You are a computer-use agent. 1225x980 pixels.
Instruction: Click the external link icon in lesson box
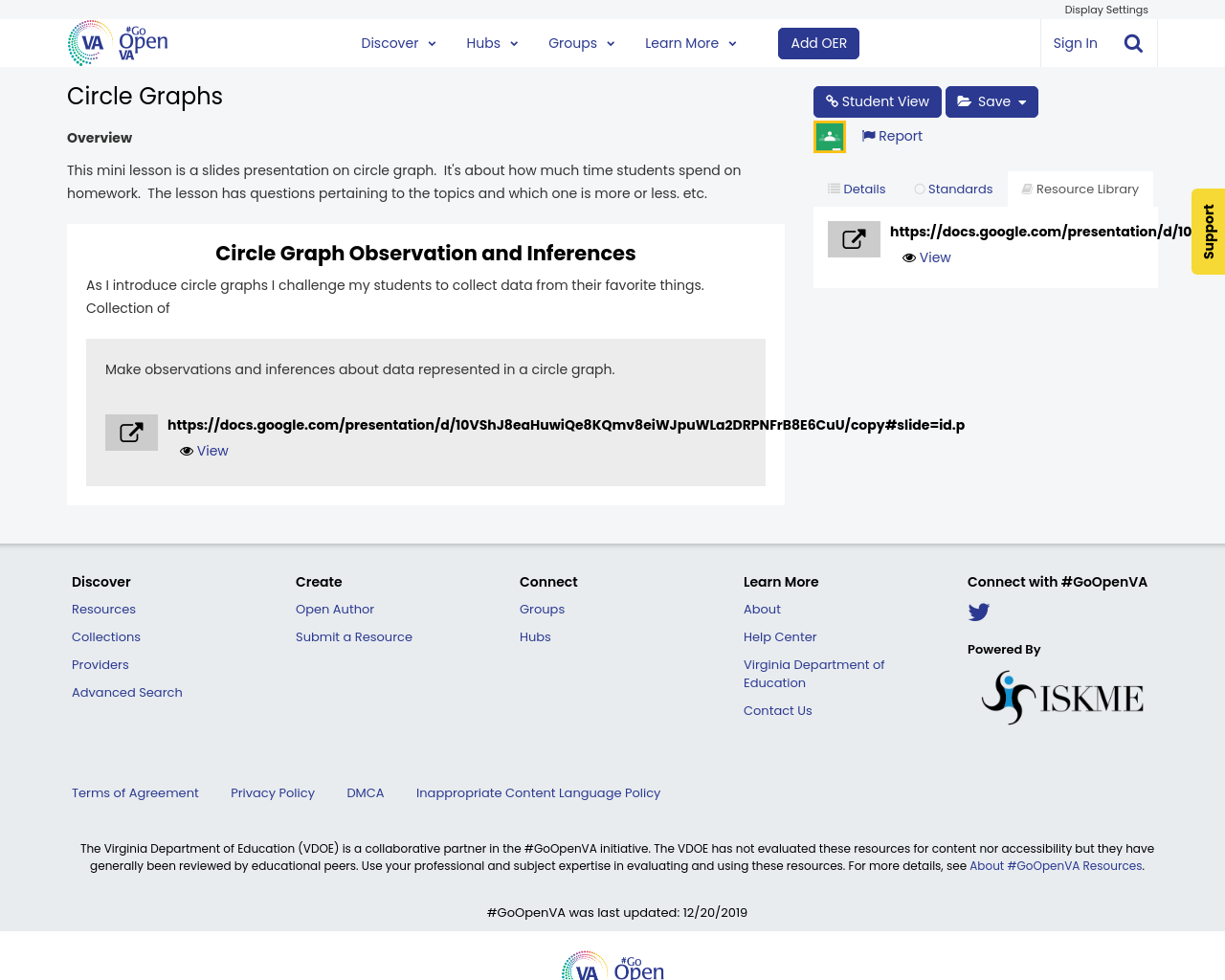coord(131,433)
